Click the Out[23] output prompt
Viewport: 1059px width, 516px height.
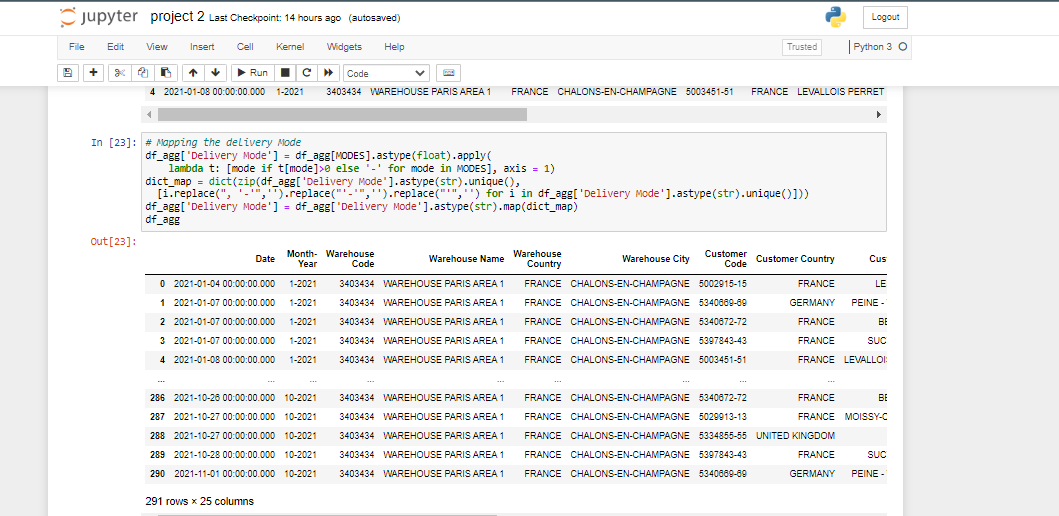(113, 242)
